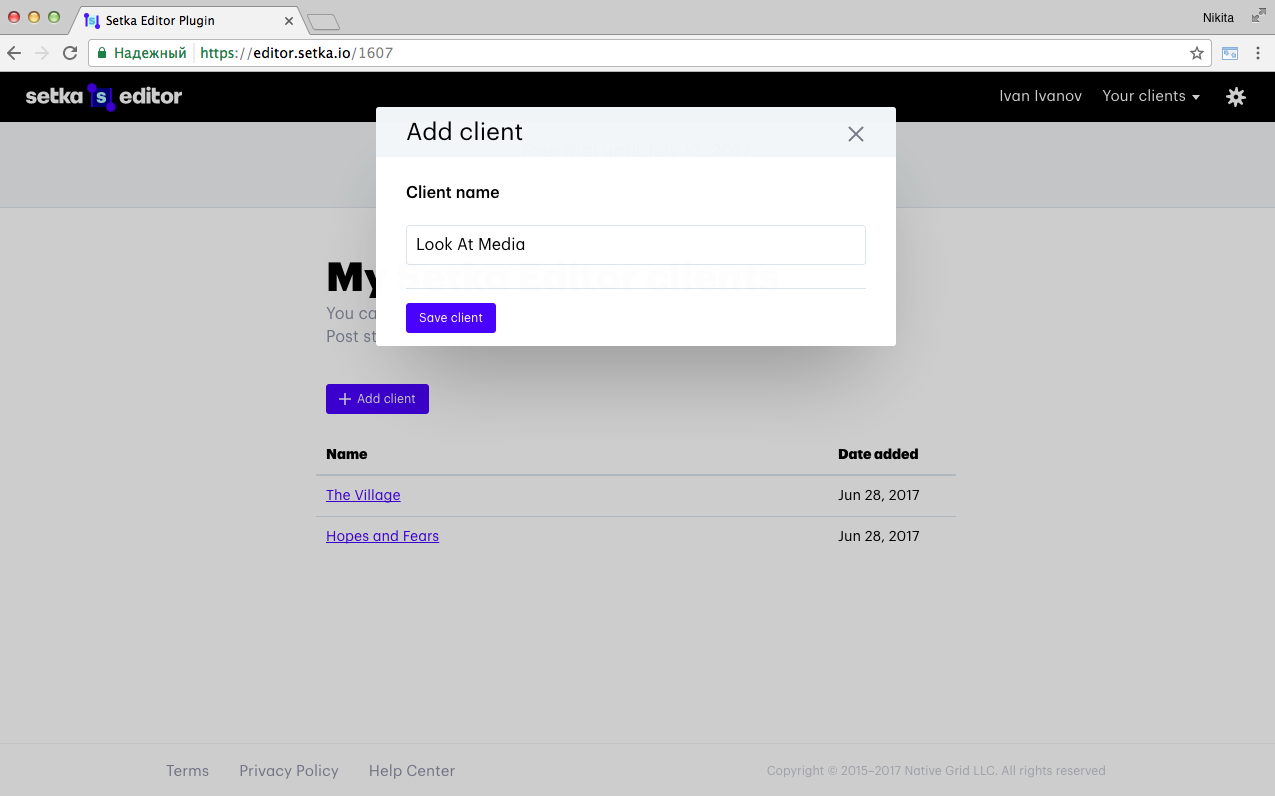Reload the current page
Screen dimensions: 1275x796
[x=70, y=53]
